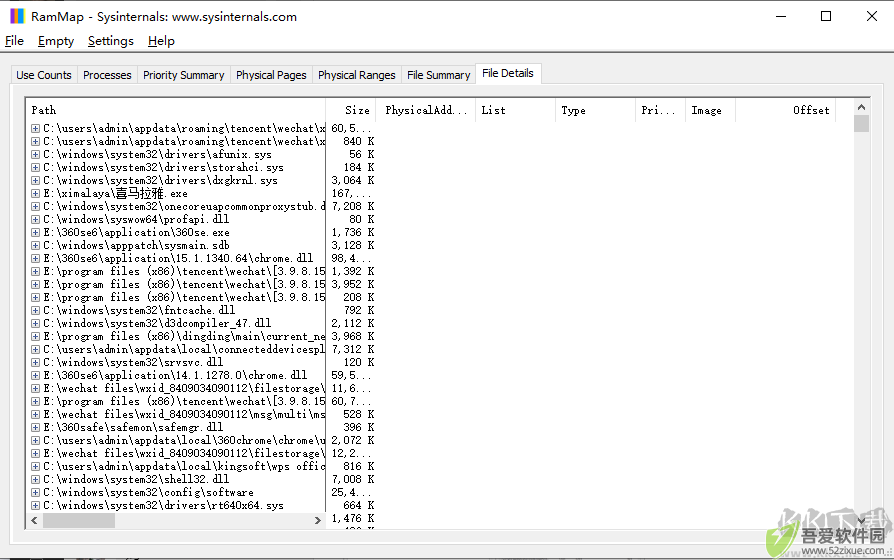This screenshot has height=560, width=894.
Task: Expand the sysmain.sdb row
Action: click(35, 245)
